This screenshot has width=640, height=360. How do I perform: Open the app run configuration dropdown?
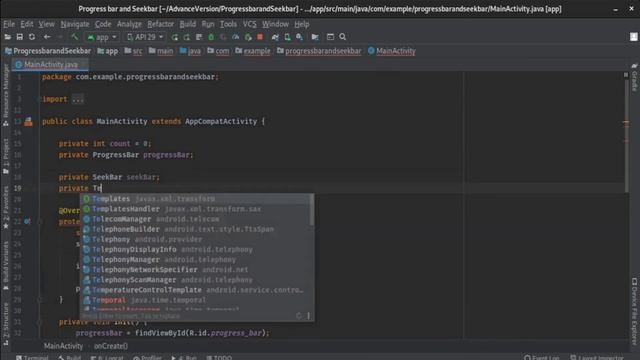(x=102, y=37)
